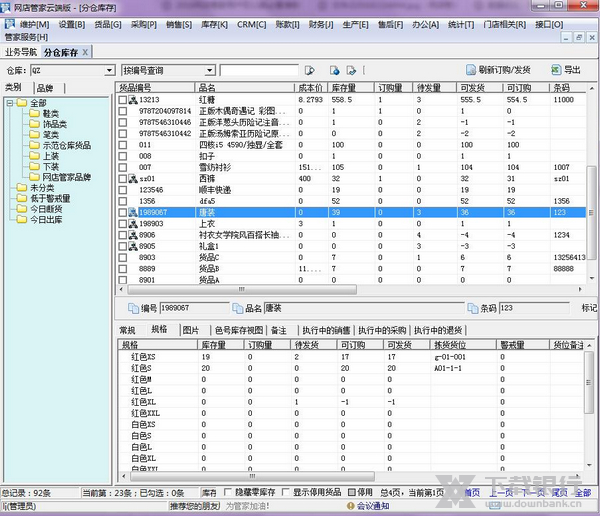The height and width of the screenshot is (516, 600).
Task: Open the 库存[K] menu
Action: tap(214, 24)
